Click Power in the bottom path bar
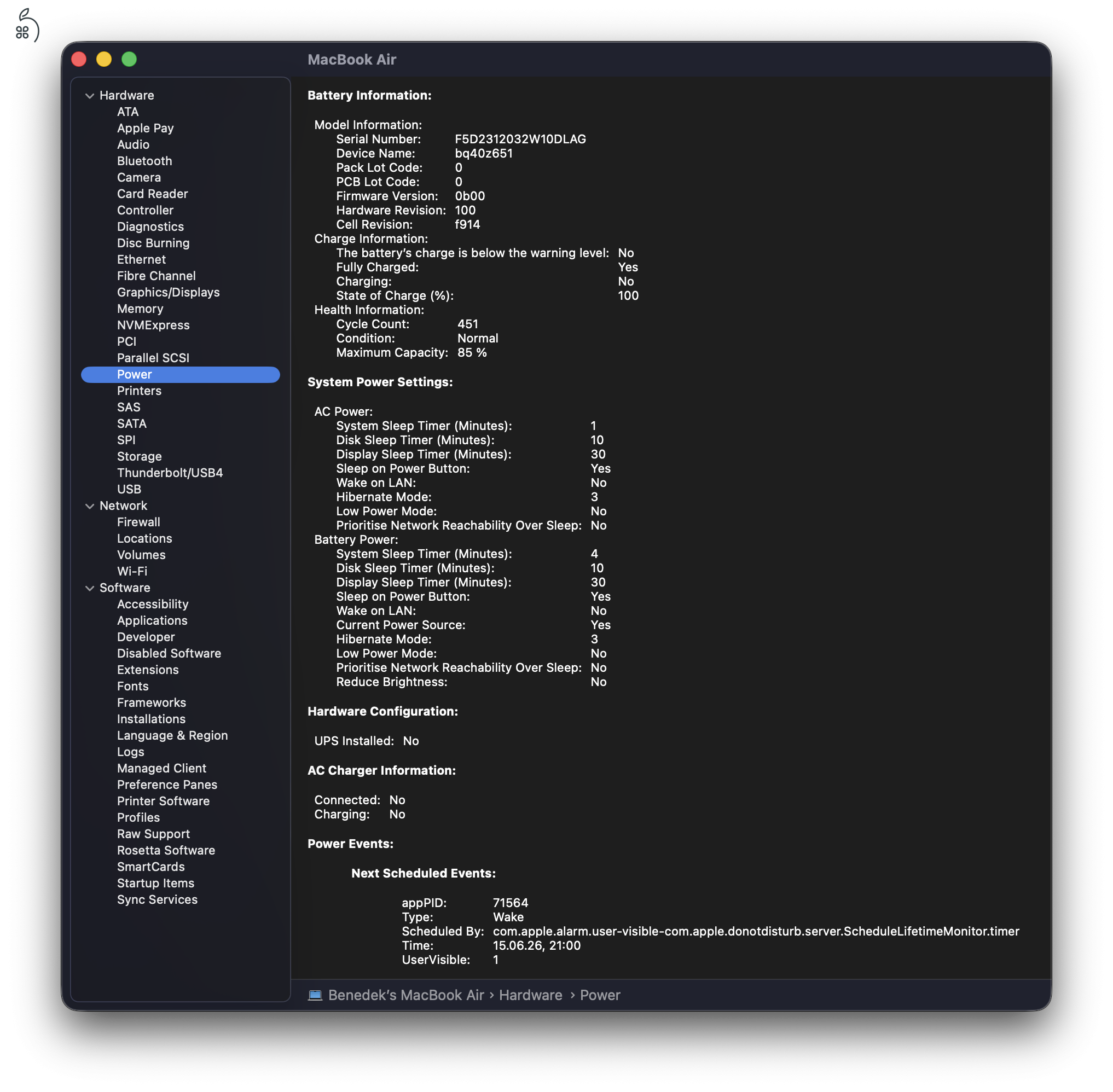Viewport: 1113px width, 1092px height. tap(600, 996)
